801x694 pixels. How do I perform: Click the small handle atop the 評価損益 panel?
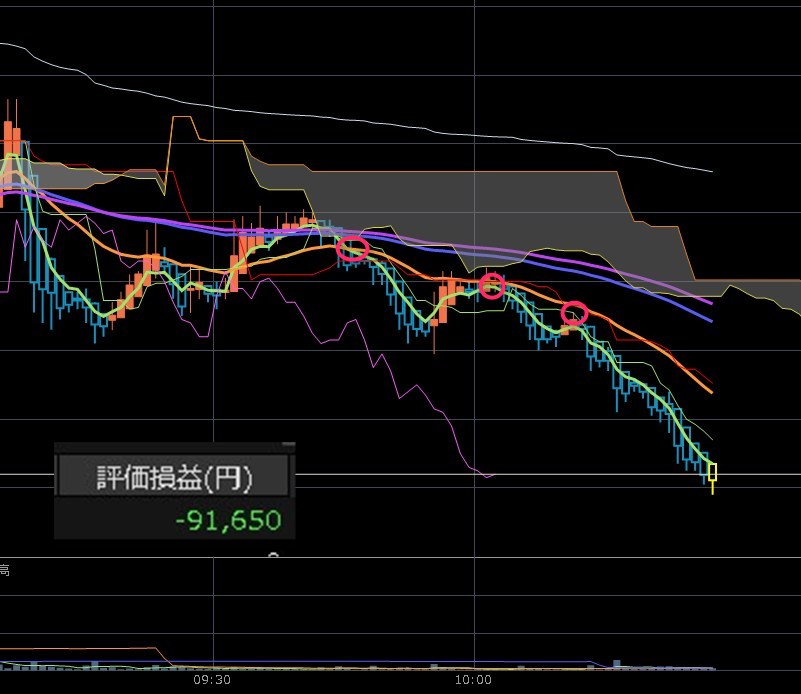pos(288,444)
